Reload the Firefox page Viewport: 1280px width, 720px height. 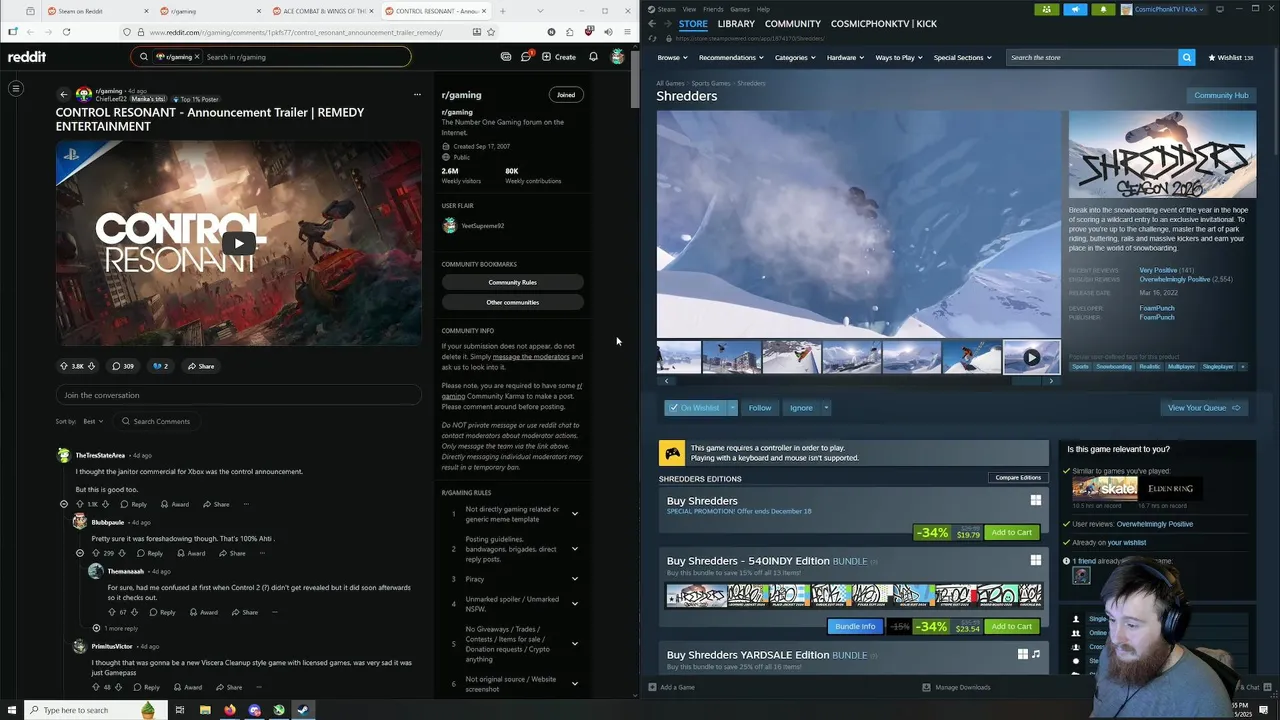click(x=66, y=32)
